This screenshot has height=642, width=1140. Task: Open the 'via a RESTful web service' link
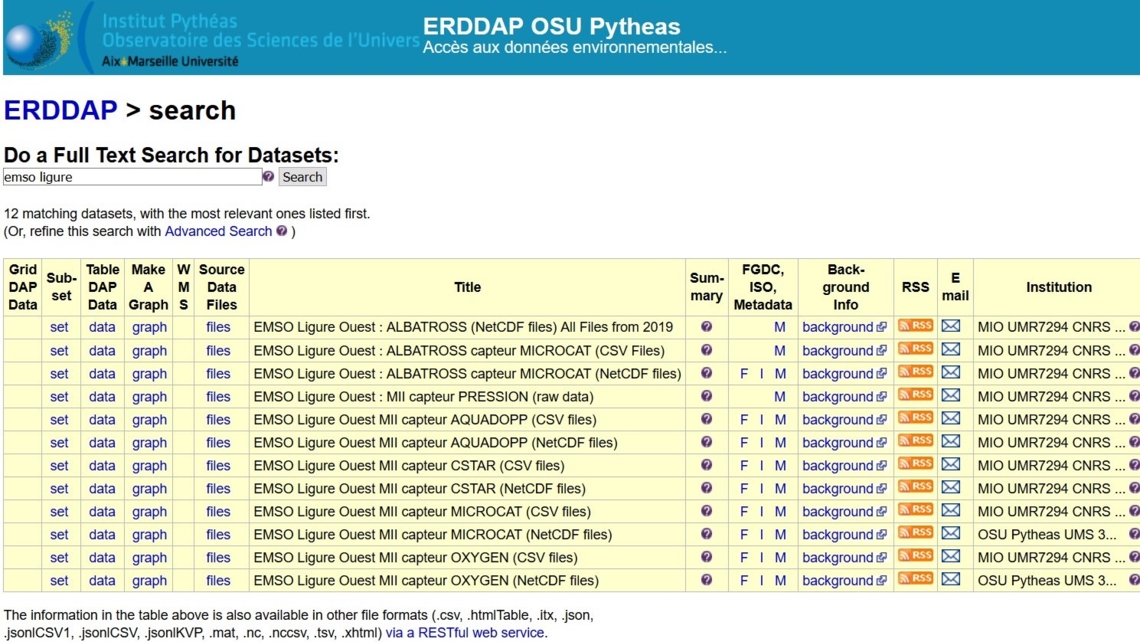[x=465, y=633]
